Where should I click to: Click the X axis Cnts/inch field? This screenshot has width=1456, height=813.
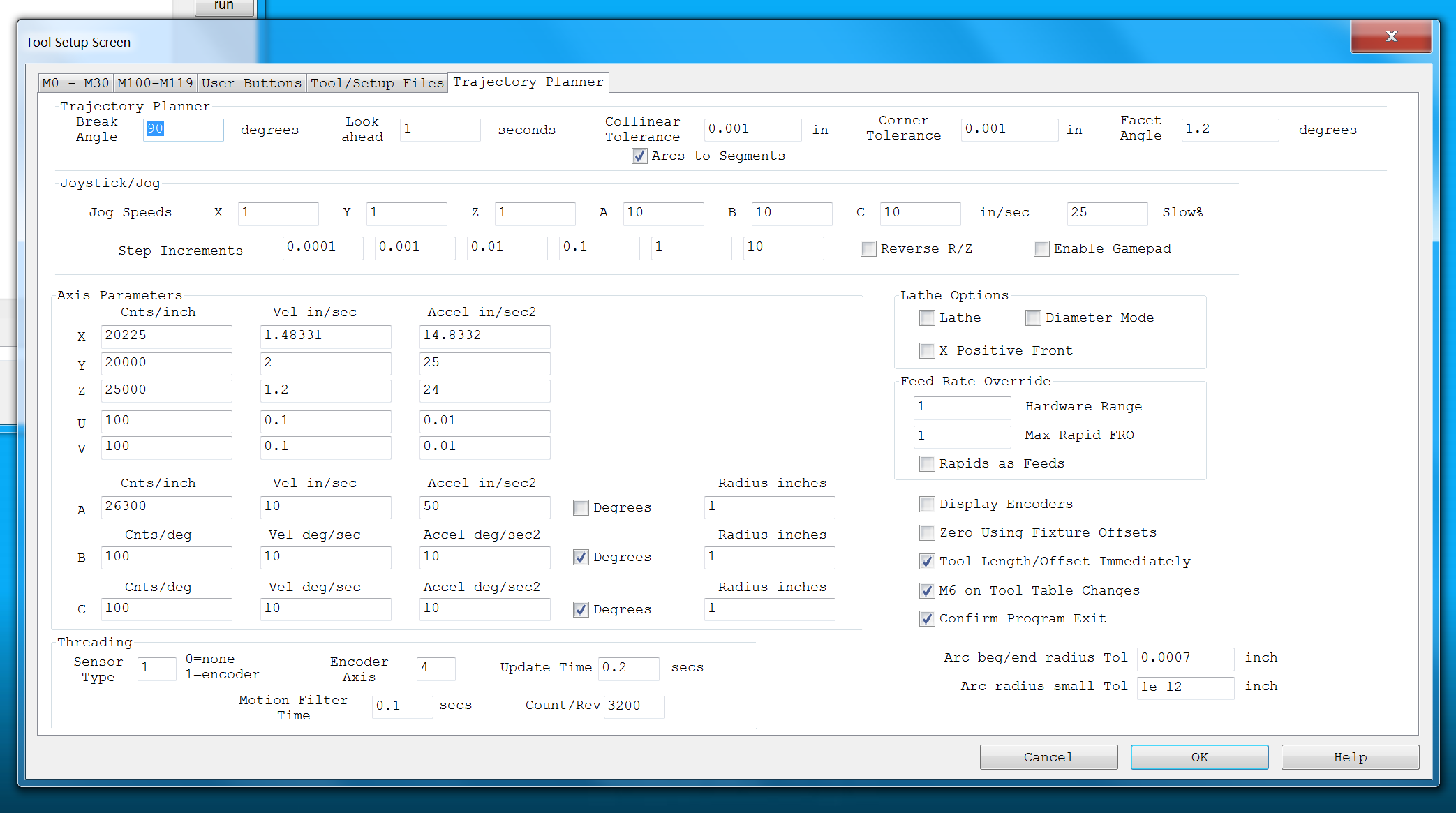[166, 336]
